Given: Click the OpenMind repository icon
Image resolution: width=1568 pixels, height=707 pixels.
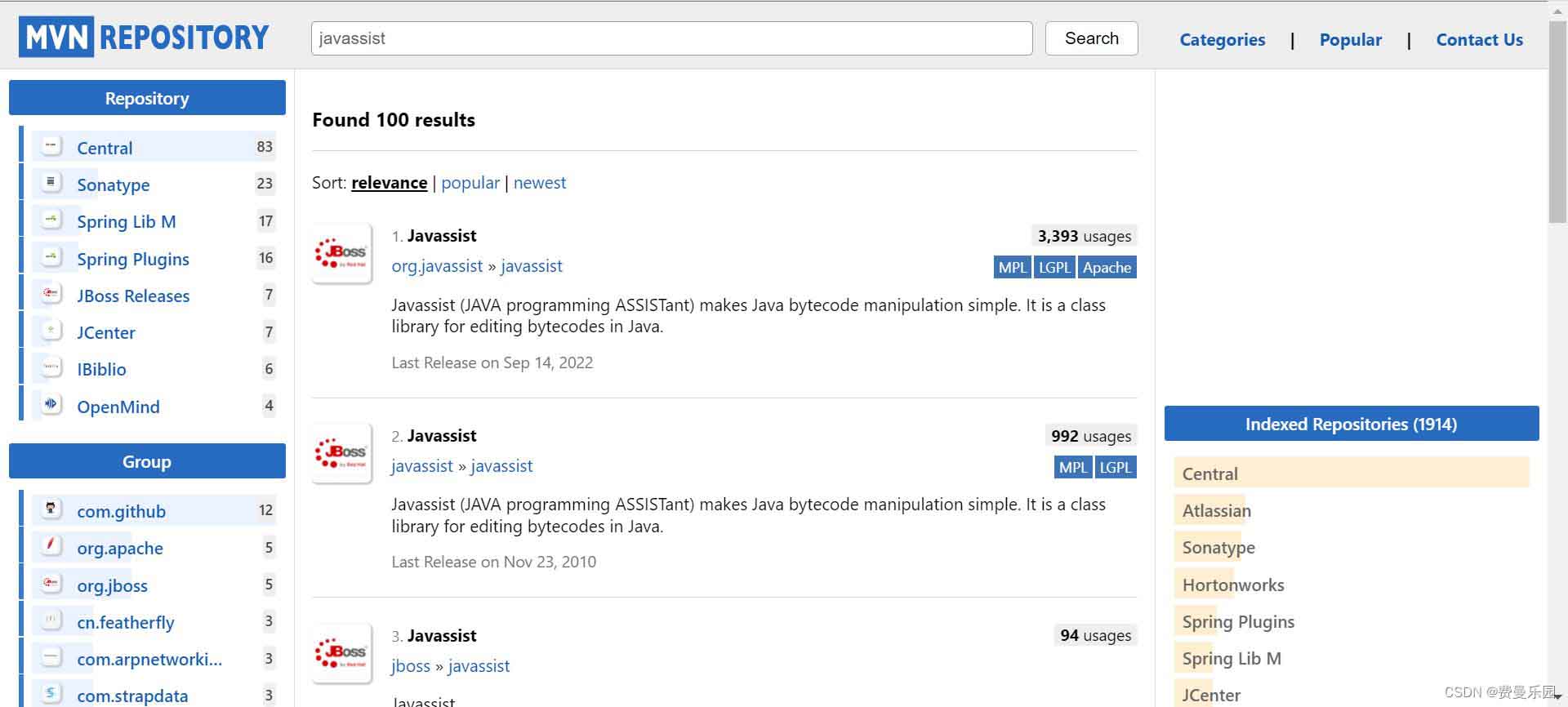Looking at the screenshot, I should pos(51,405).
